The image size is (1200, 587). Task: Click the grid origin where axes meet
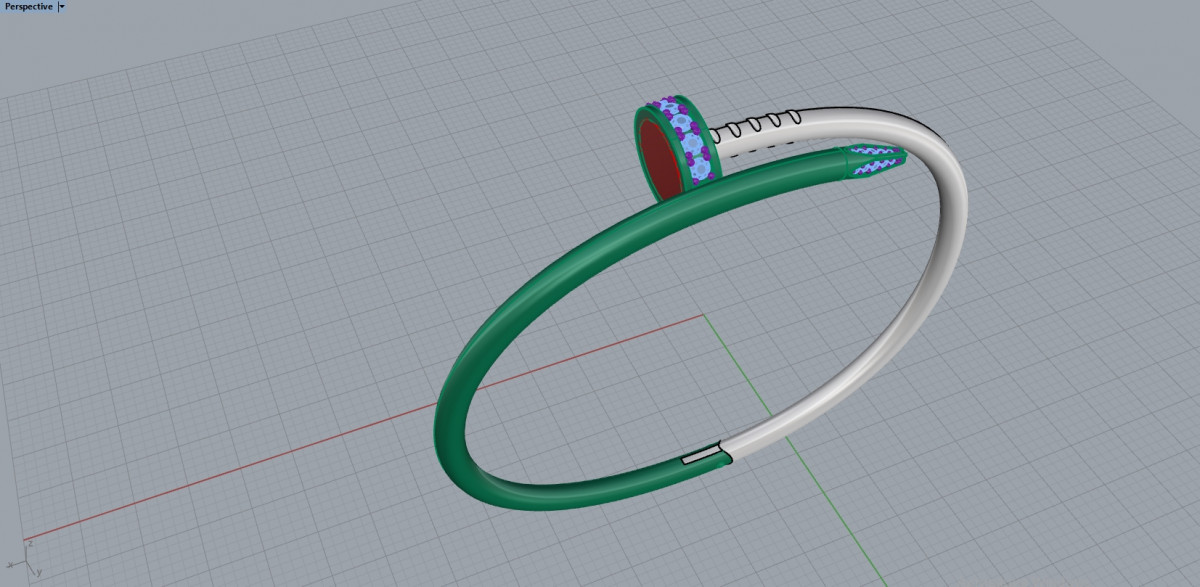[704, 315]
